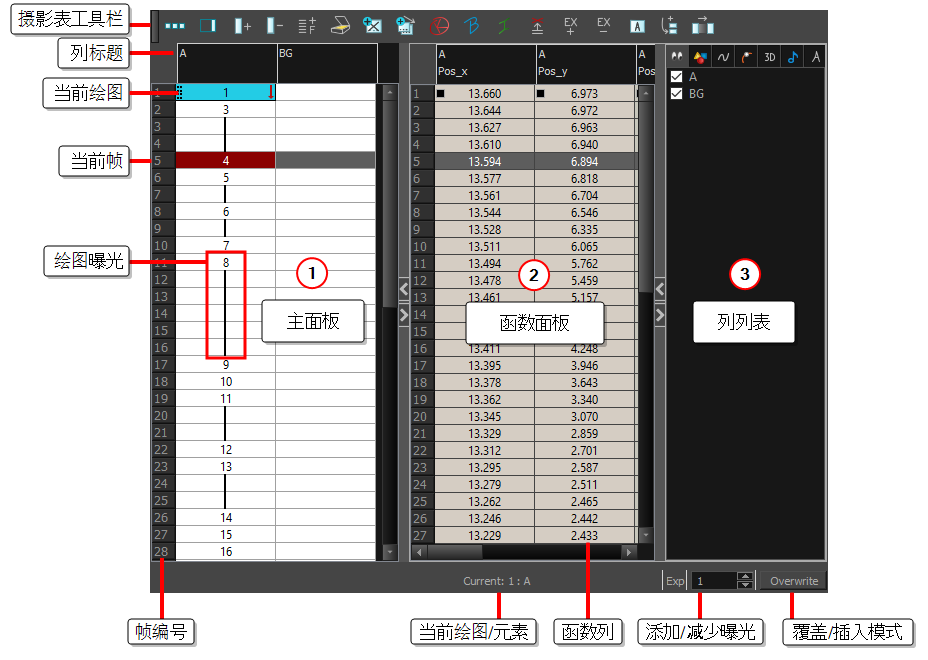Image resolution: width=928 pixels, height=660 pixels.
Task: Click the import to layer icon with arrow
Action: 405,25
